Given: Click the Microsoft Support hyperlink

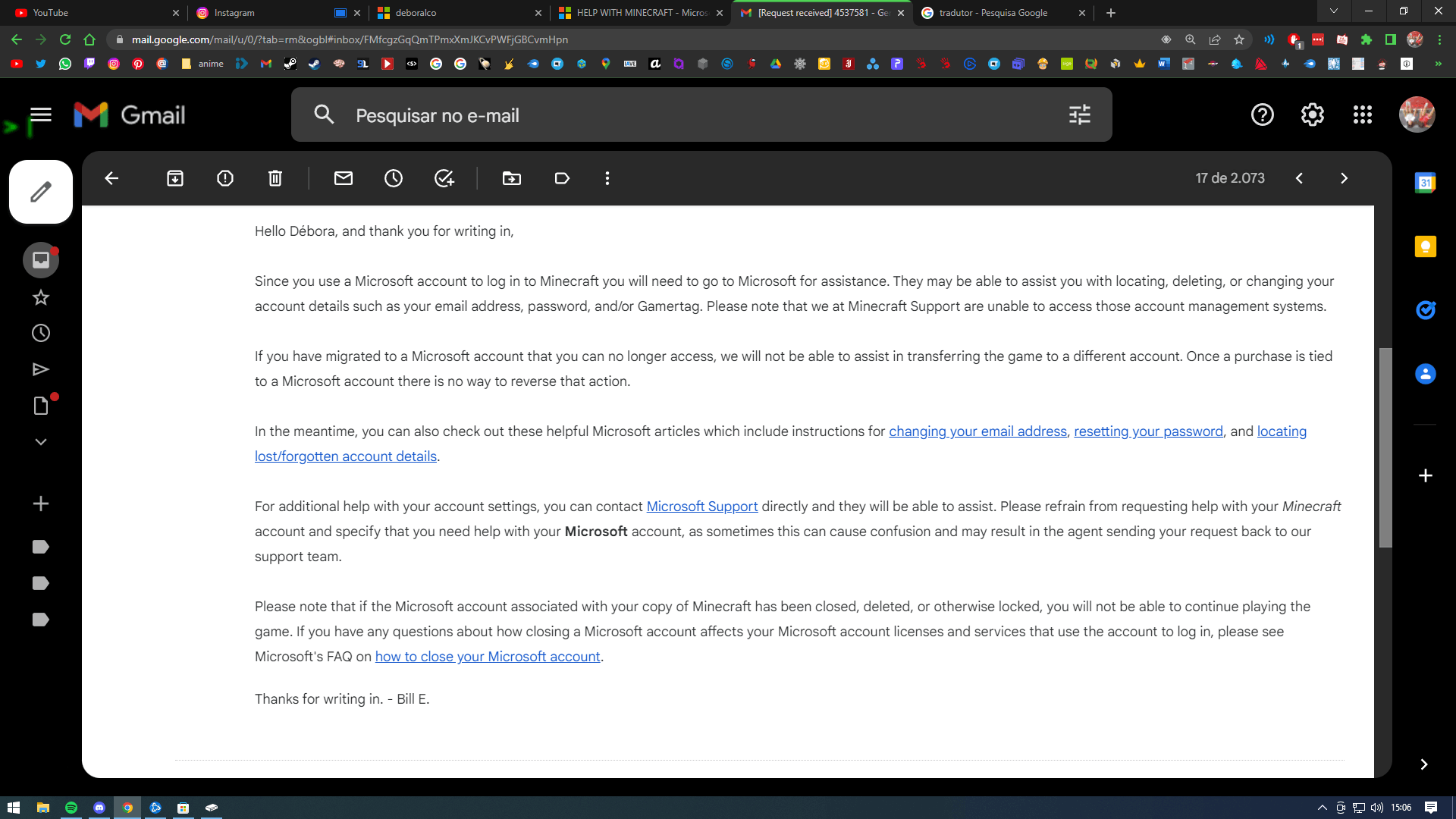Looking at the screenshot, I should point(700,505).
